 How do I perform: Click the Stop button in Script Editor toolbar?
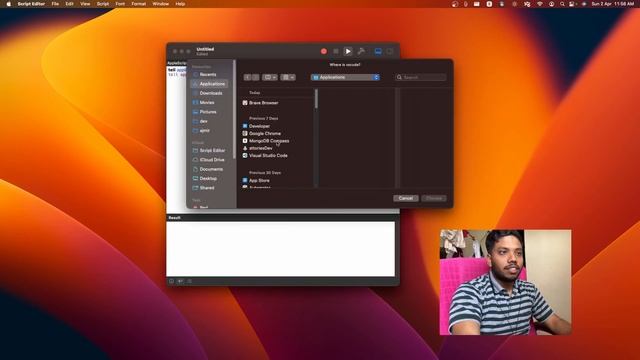pyautogui.click(x=336, y=51)
